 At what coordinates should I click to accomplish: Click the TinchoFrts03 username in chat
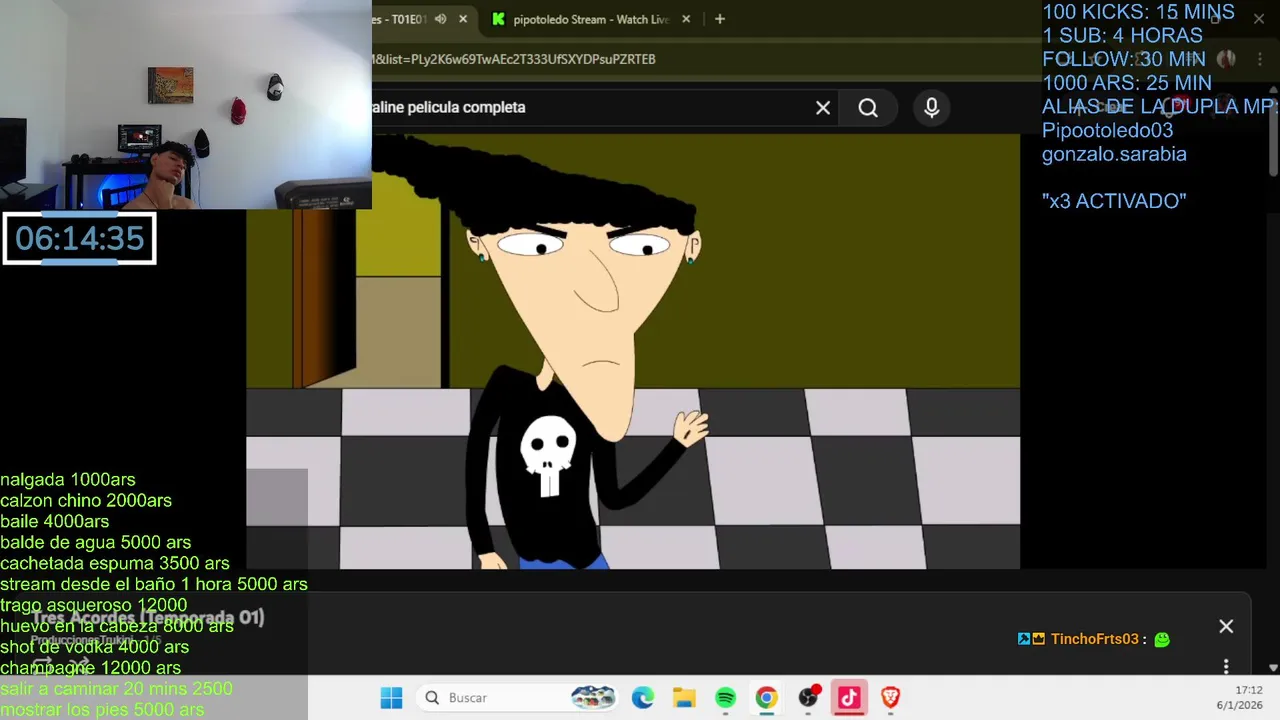(x=1095, y=639)
